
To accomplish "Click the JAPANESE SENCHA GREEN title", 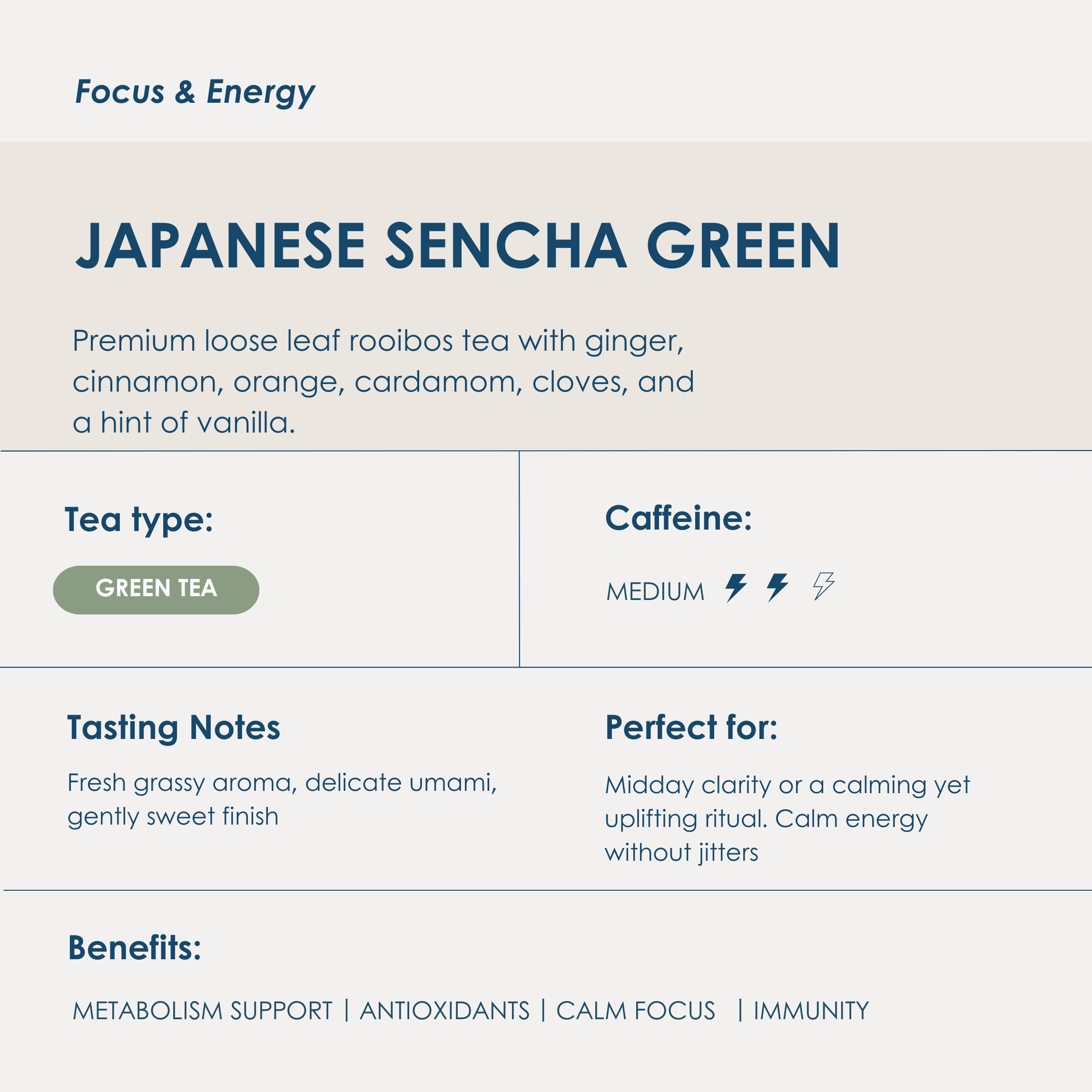I will 458,246.
